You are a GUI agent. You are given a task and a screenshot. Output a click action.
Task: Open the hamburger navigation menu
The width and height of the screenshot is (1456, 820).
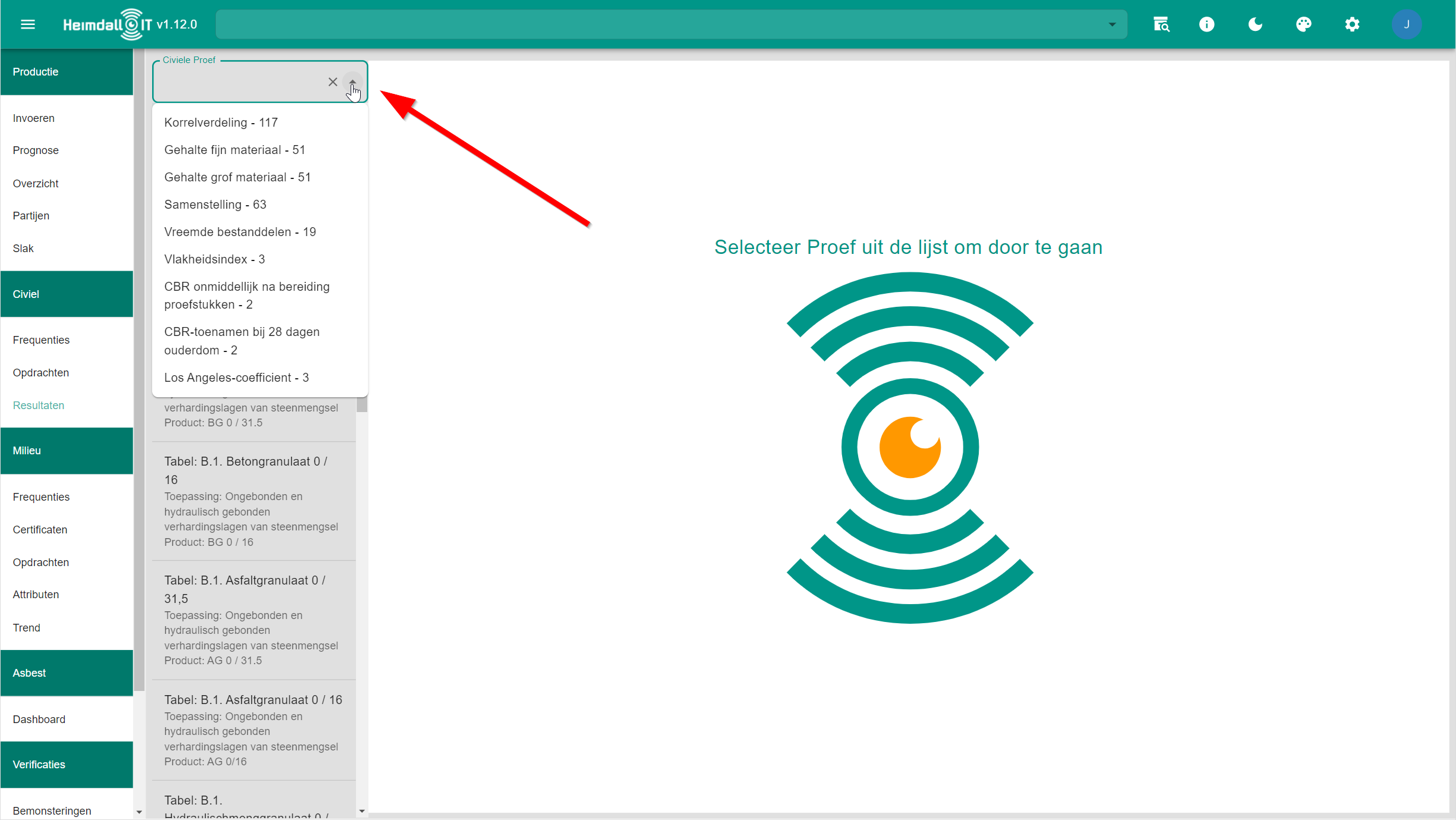pos(28,24)
